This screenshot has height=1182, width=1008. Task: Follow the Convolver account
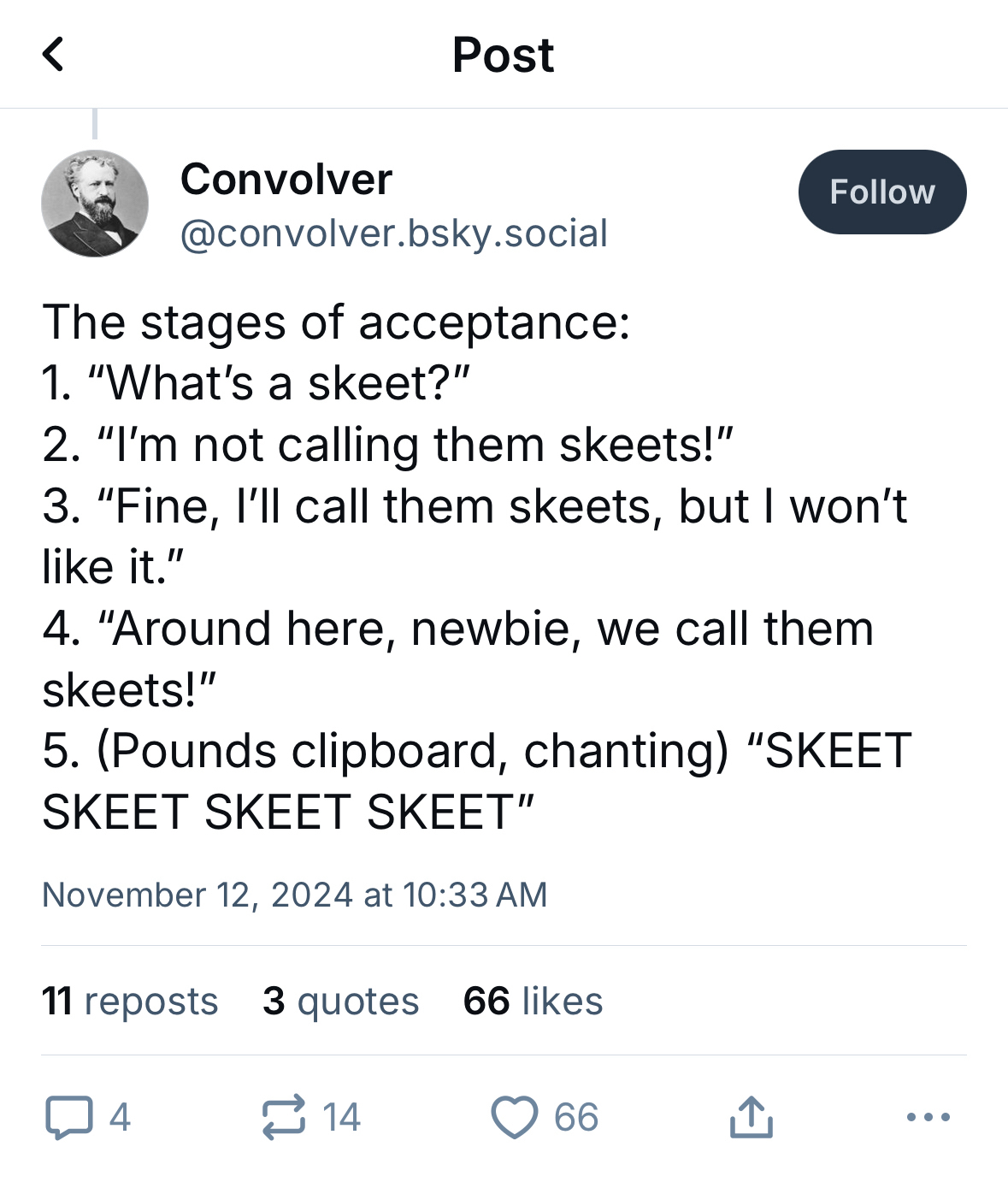[881, 192]
